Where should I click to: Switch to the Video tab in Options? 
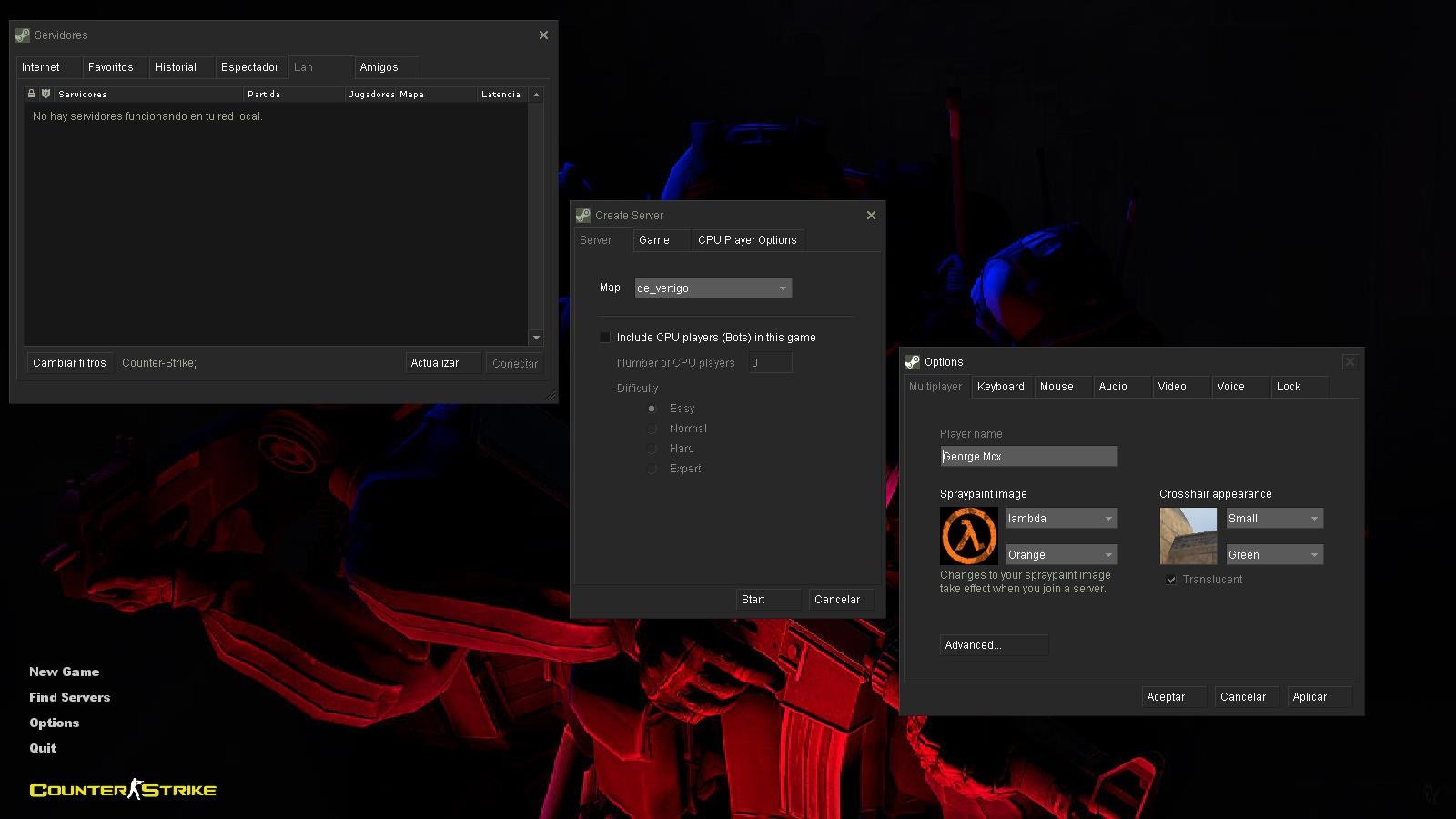pos(1181,387)
